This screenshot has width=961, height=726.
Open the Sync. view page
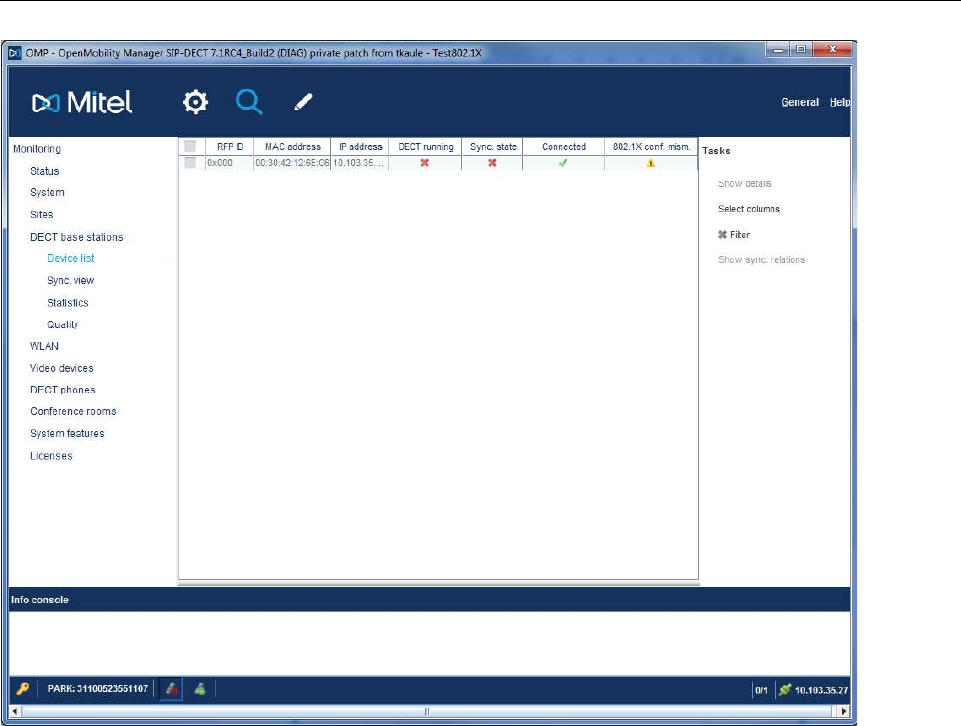[x=70, y=281]
